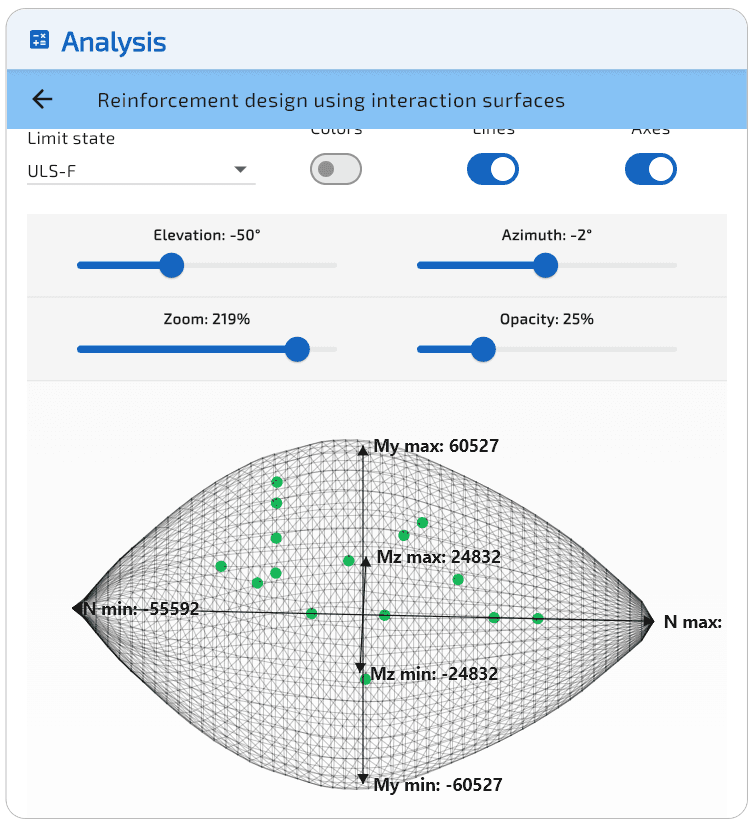Click the Zoom slider thumb
The width and height of the screenshot is (752, 825).
click(297, 349)
